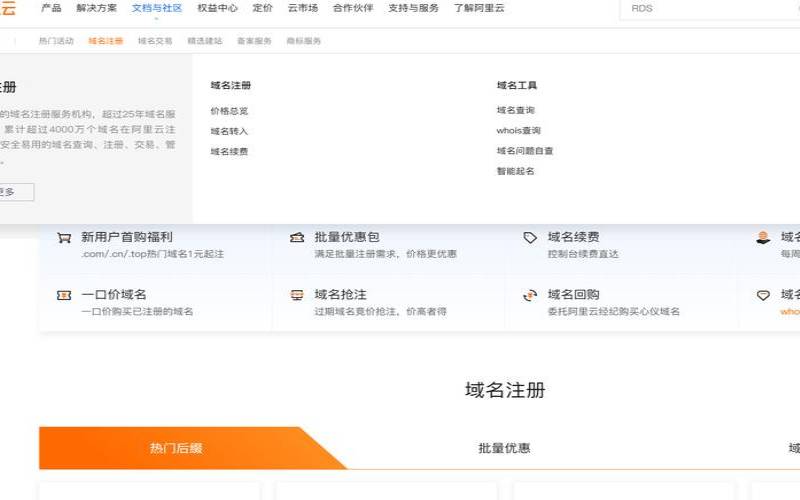Click text 控制台续费直达
This screenshot has height=500, width=800.
[x=583, y=254]
